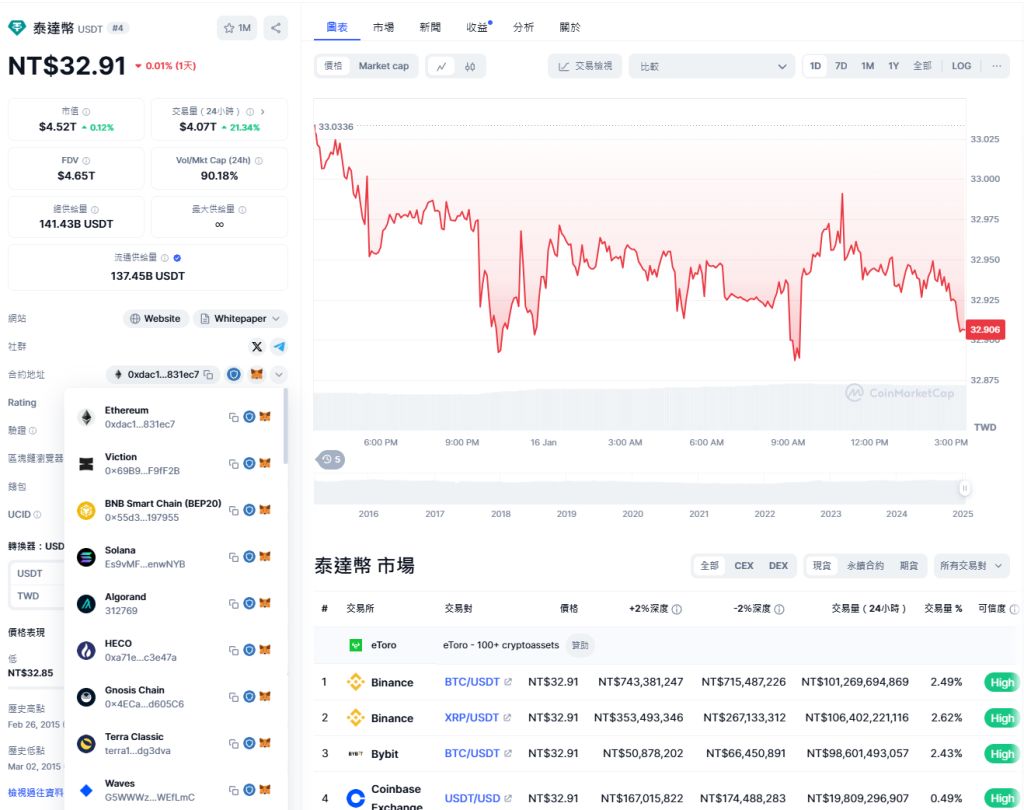Switch to the 新聞 tab

coord(430,27)
